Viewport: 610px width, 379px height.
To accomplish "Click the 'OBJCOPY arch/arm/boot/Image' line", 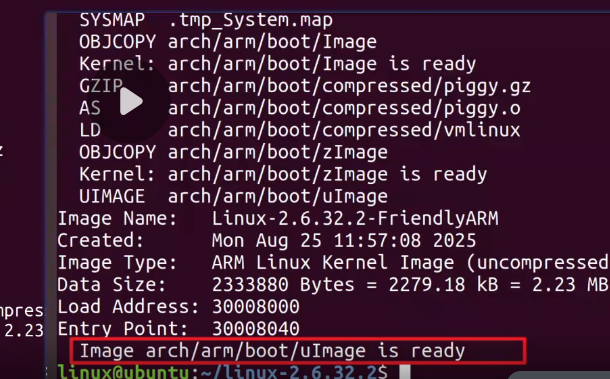I will [x=228, y=42].
